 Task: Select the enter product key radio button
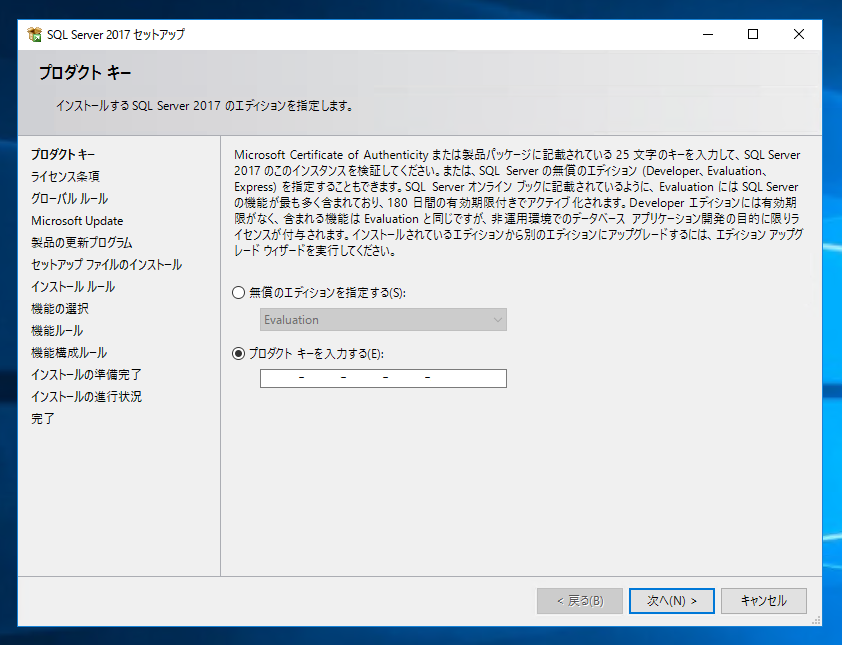tap(238, 354)
